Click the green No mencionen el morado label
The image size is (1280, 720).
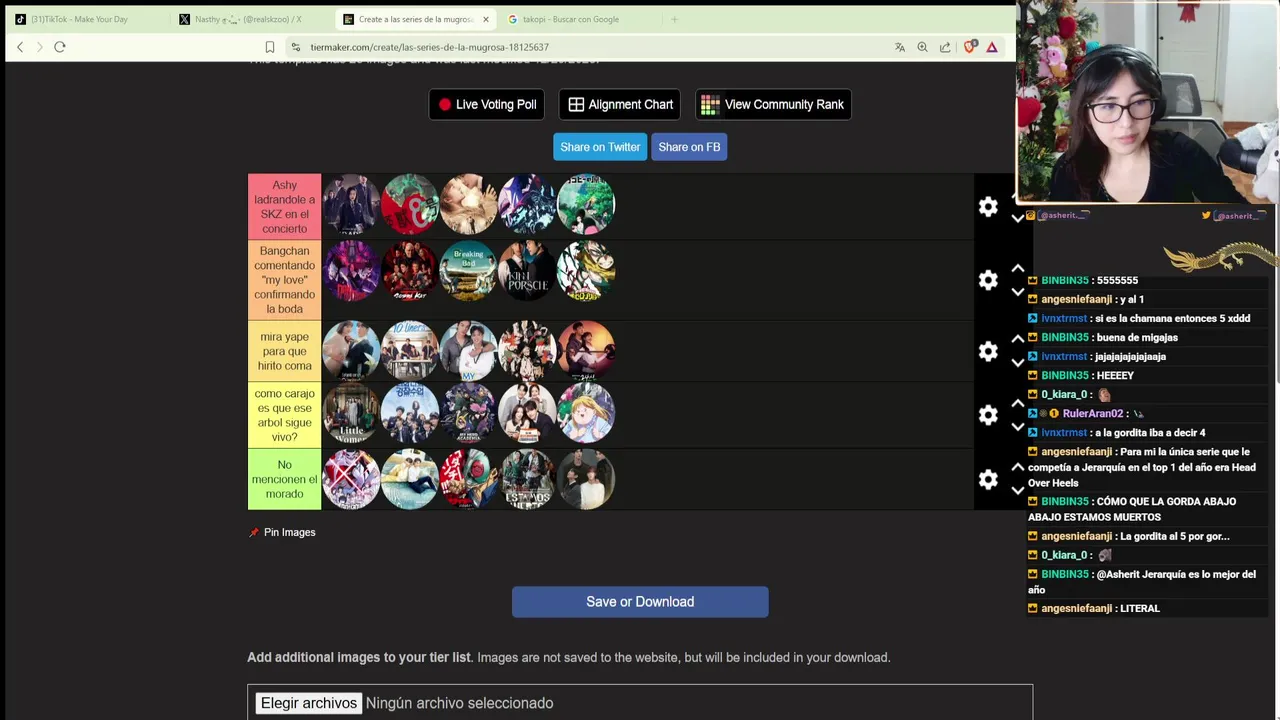[285, 479]
